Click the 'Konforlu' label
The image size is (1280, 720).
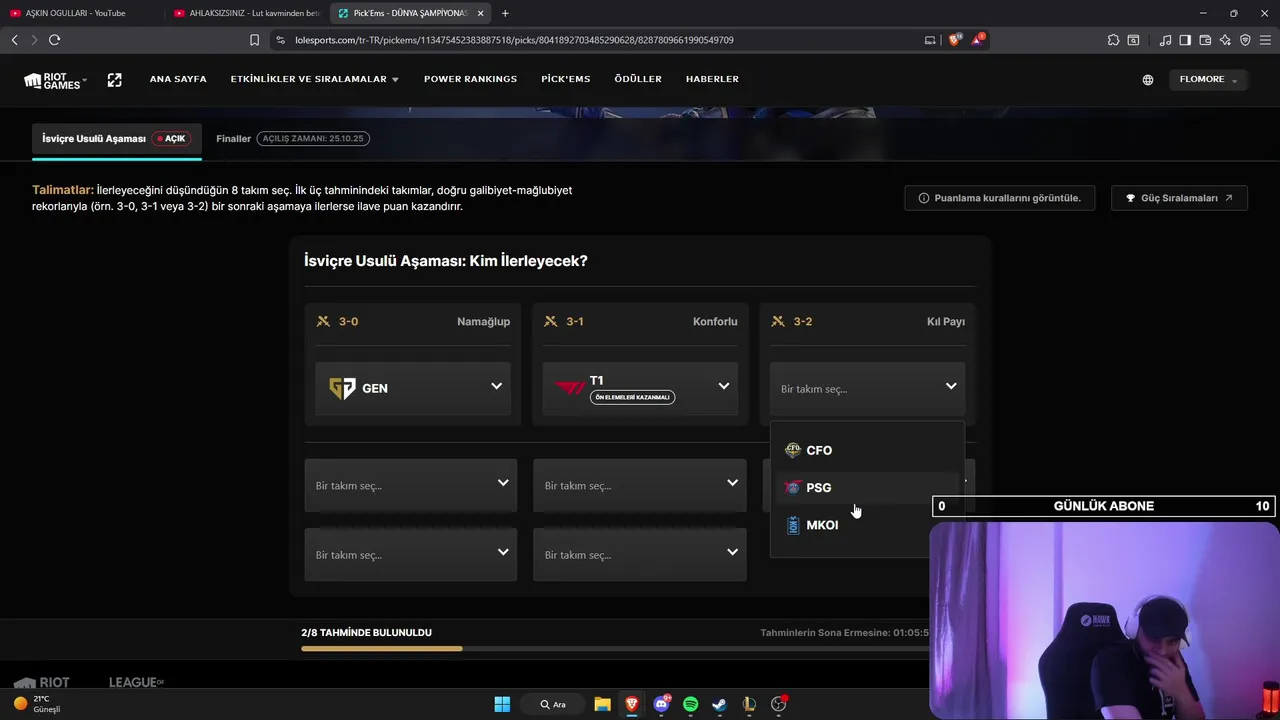[715, 321]
